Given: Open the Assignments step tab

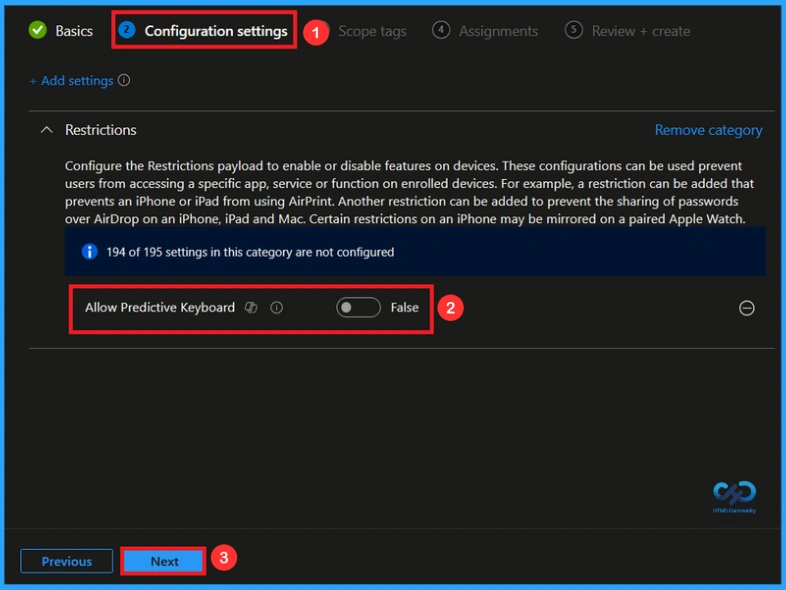Looking at the screenshot, I should (x=485, y=31).
